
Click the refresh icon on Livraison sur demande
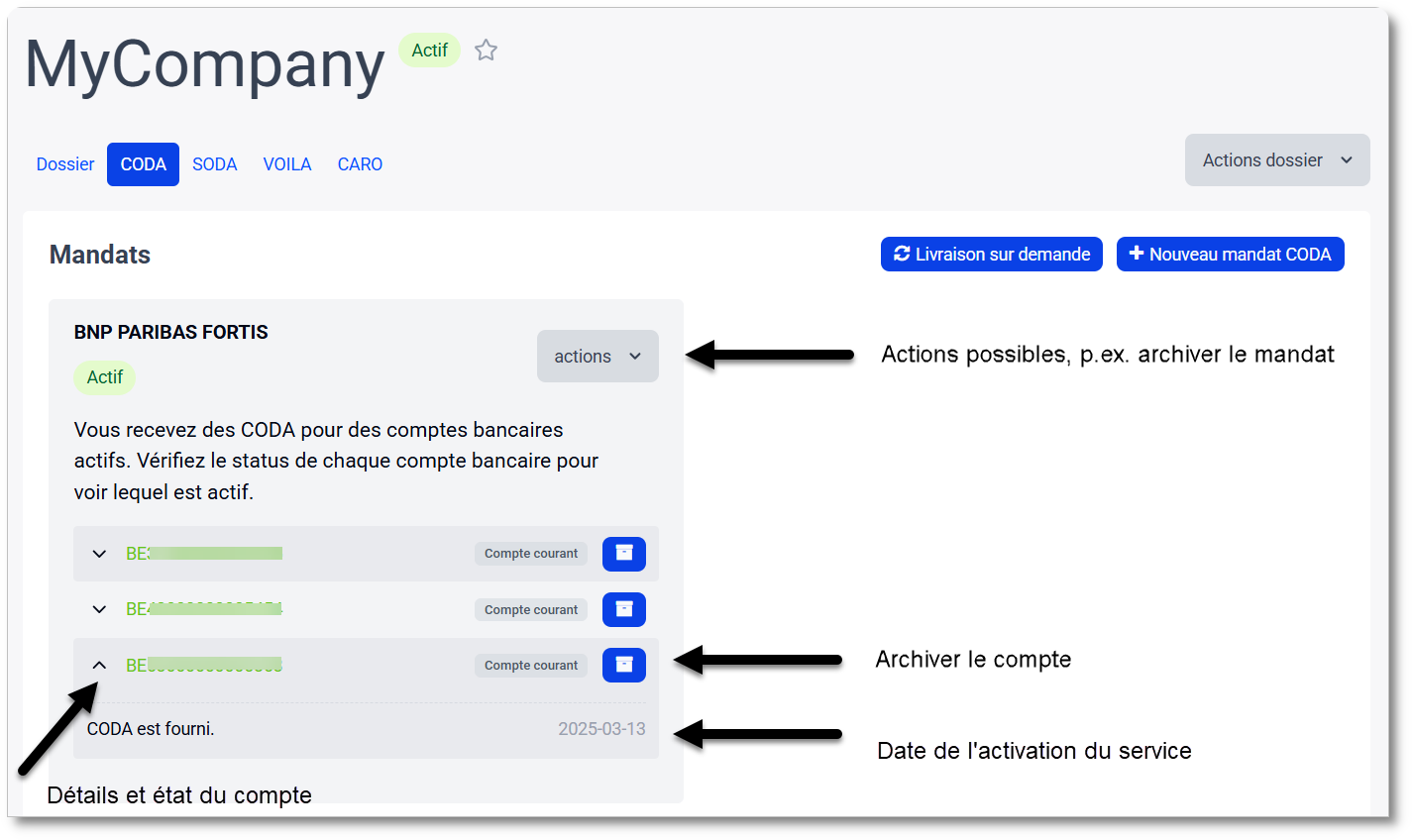[901, 254]
